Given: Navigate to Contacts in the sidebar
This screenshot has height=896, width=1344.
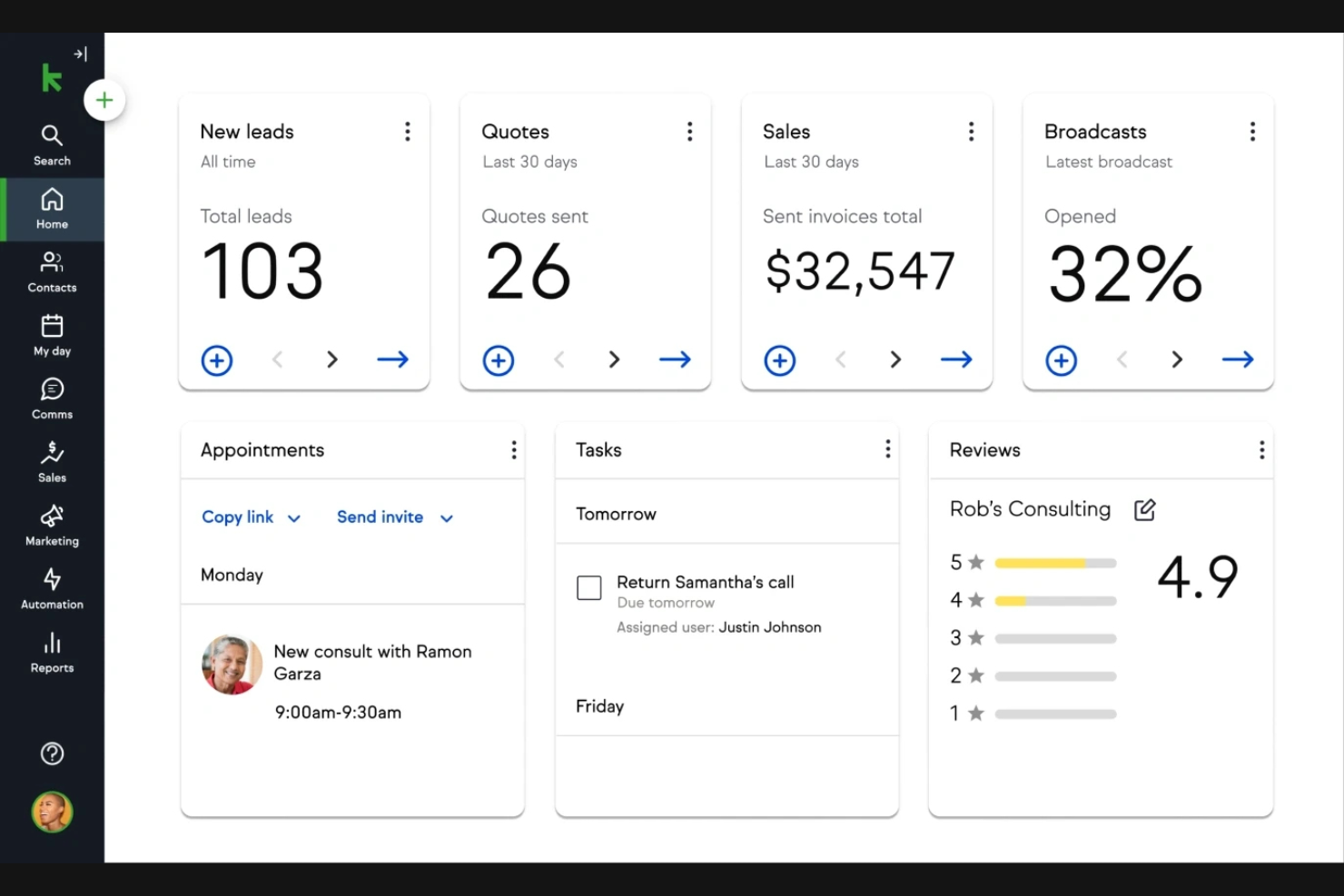Looking at the screenshot, I should (52, 272).
